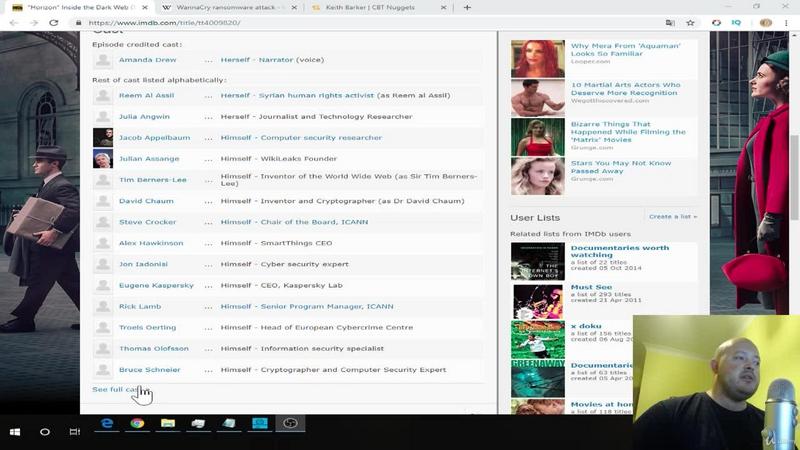Screen dimensions: 800x450
Task: Click the blue monitor app in taskbar
Action: (260, 423)
